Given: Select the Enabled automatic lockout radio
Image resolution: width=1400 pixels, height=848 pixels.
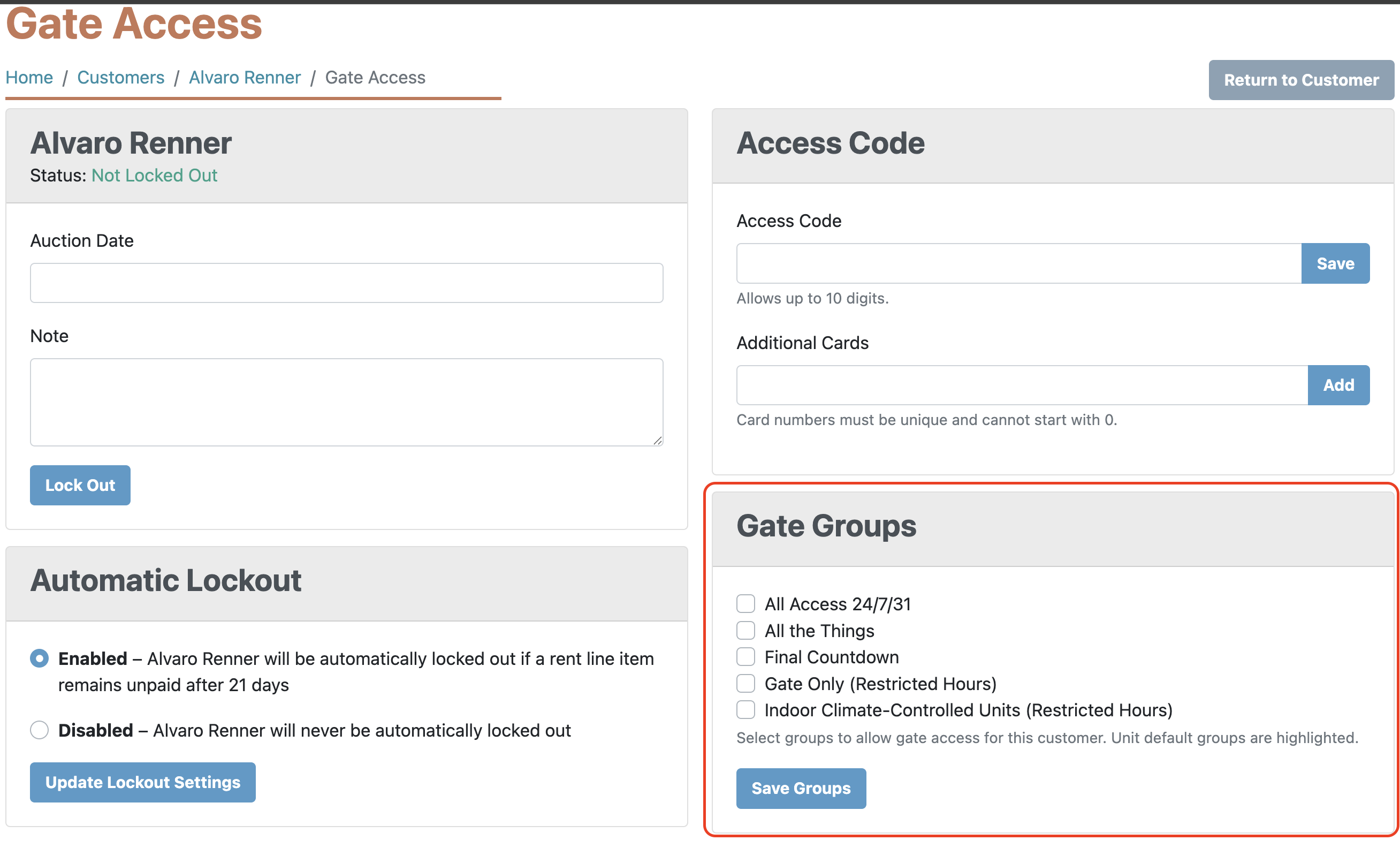Looking at the screenshot, I should click(39, 658).
